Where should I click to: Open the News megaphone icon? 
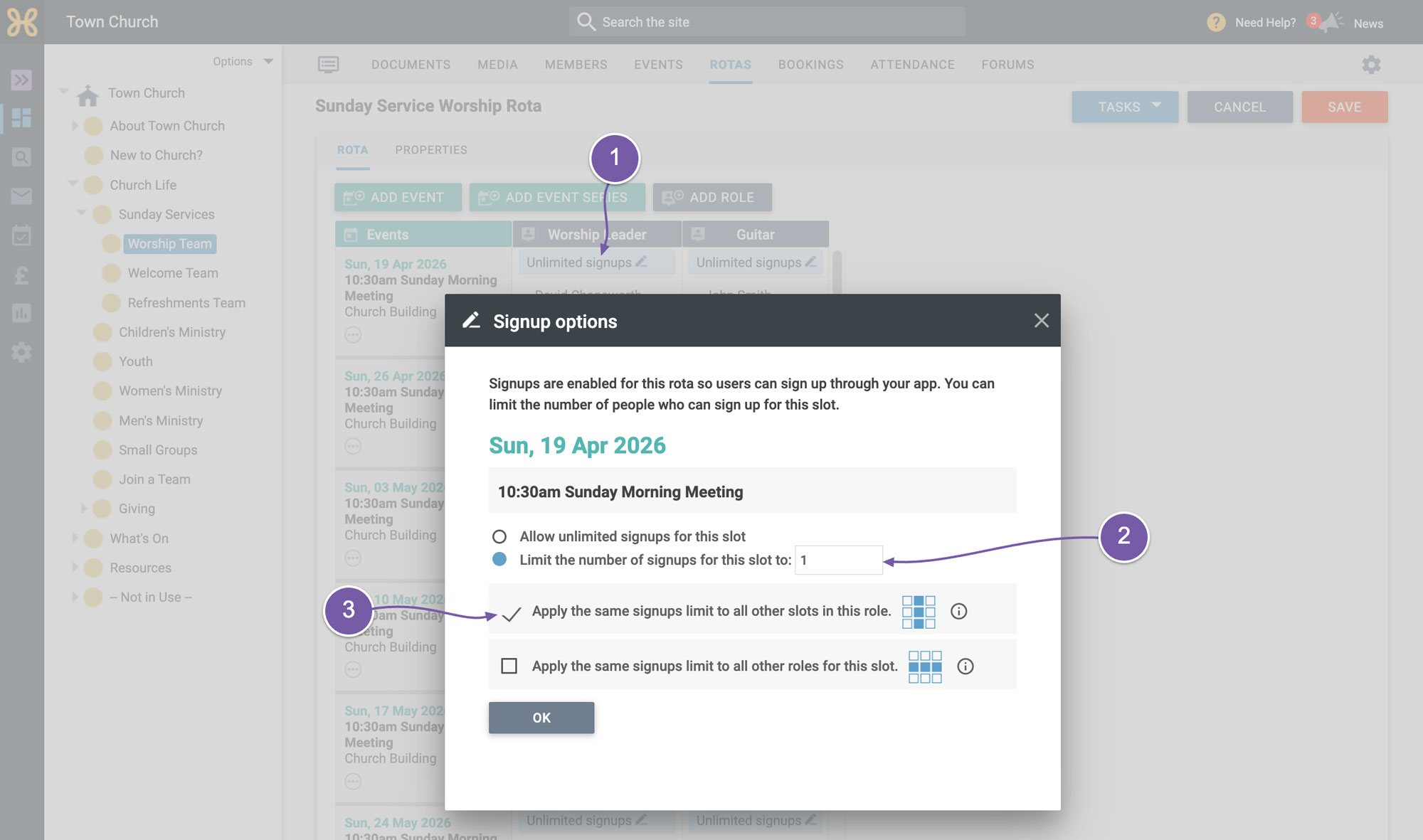[x=1331, y=22]
